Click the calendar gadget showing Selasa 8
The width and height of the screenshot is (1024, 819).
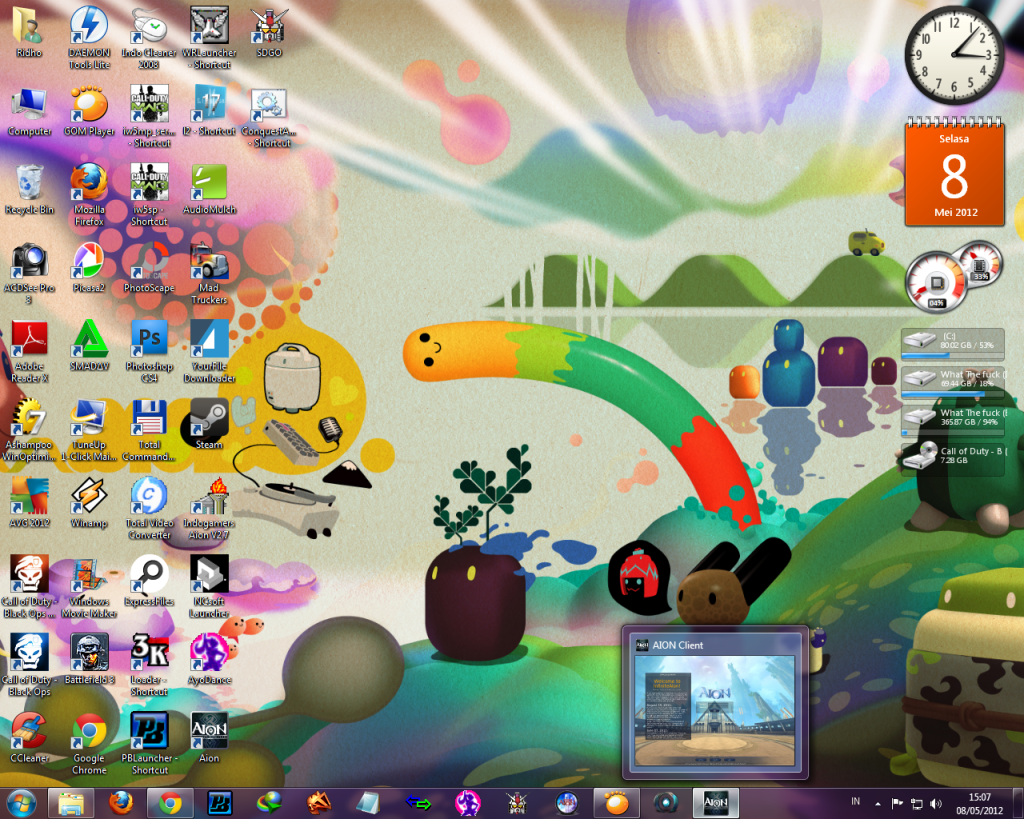click(954, 172)
